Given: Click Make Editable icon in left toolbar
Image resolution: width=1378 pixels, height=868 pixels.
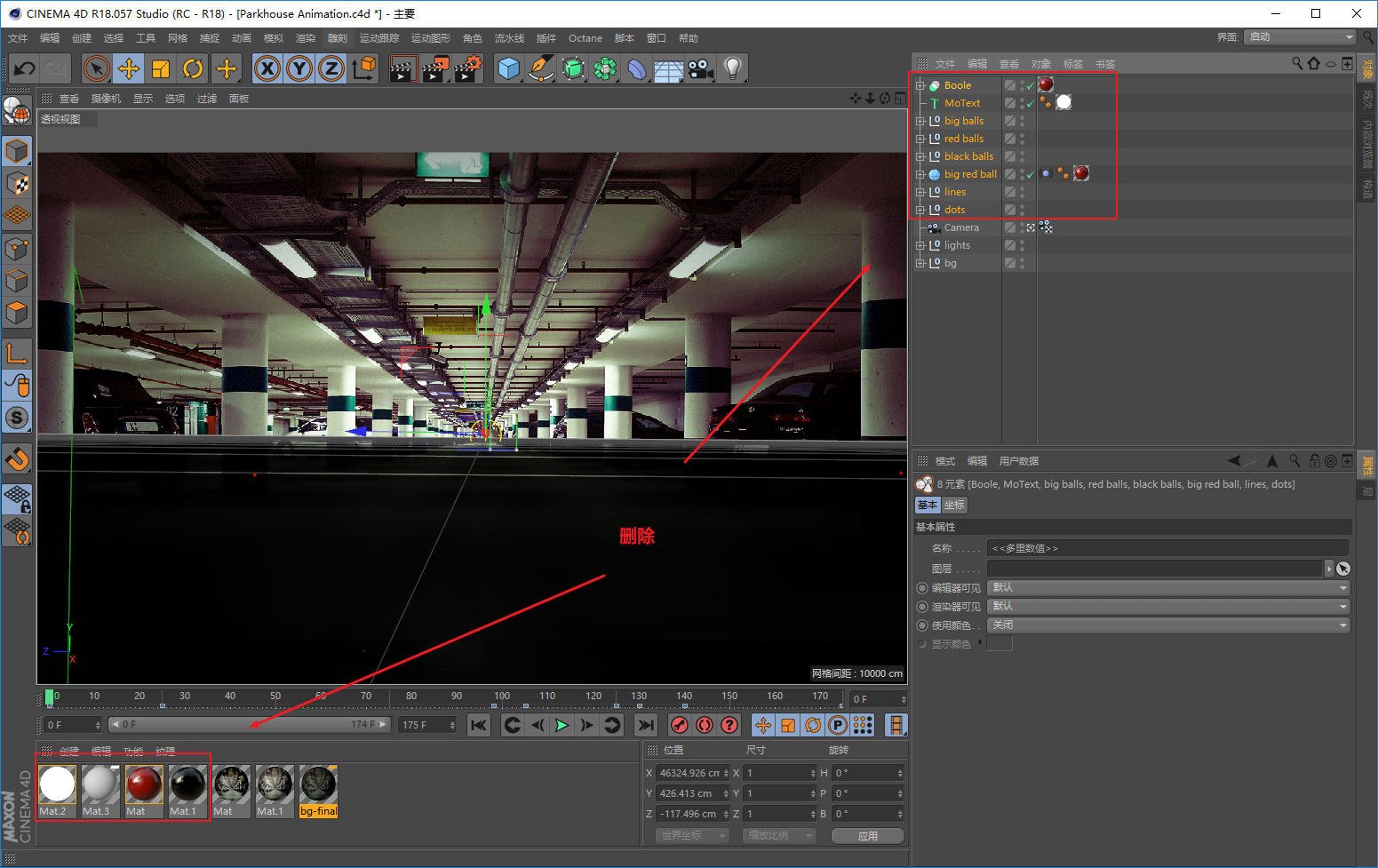Looking at the screenshot, I should [x=17, y=109].
